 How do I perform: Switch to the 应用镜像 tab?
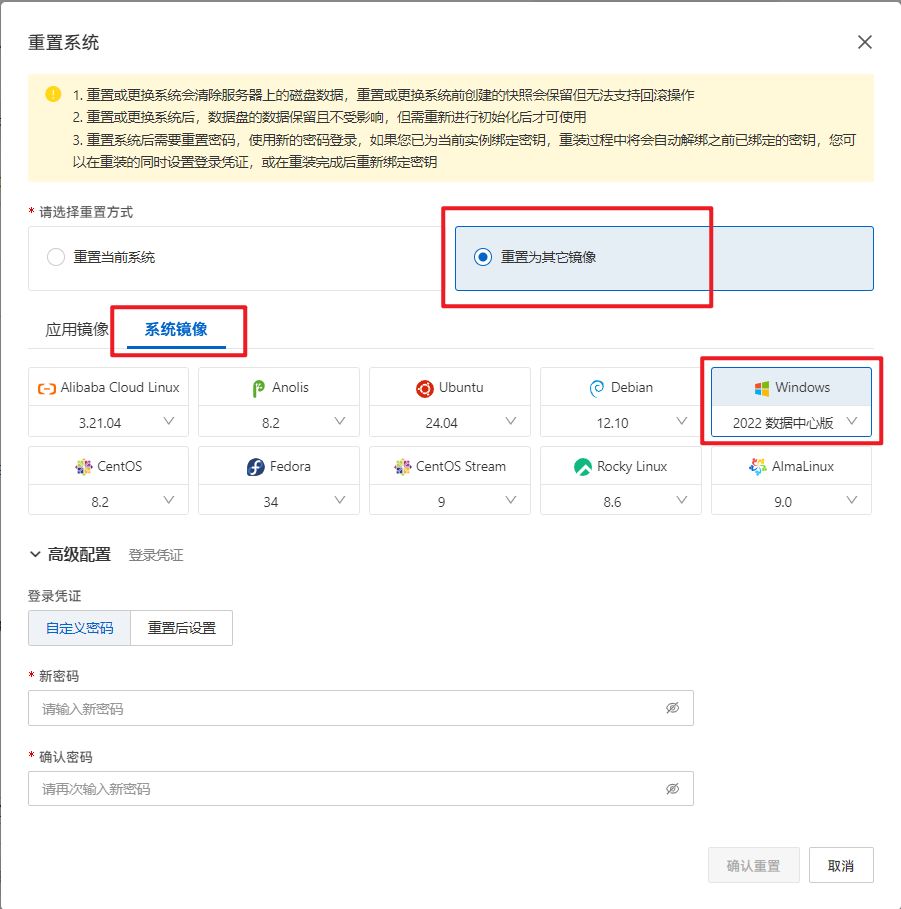click(x=77, y=329)
